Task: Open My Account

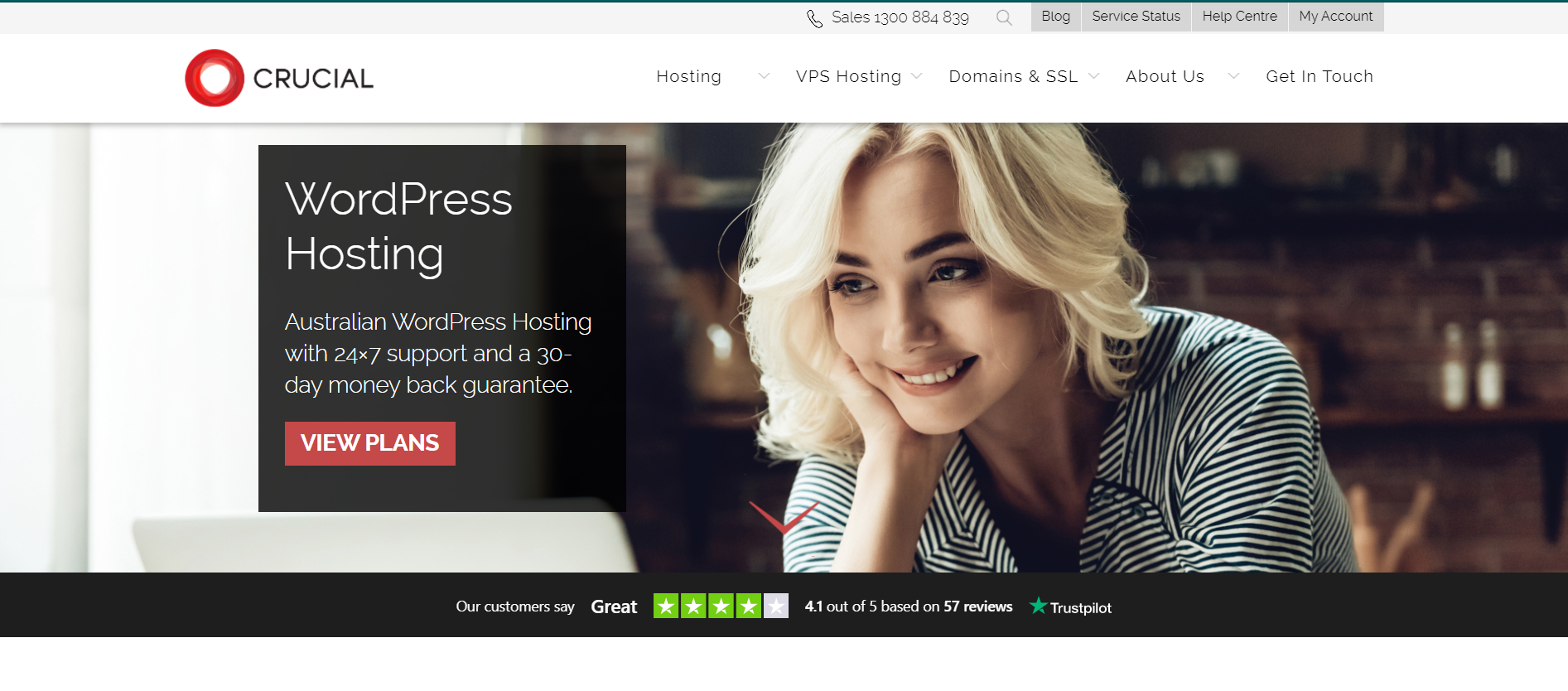Action: point(1335,17)
